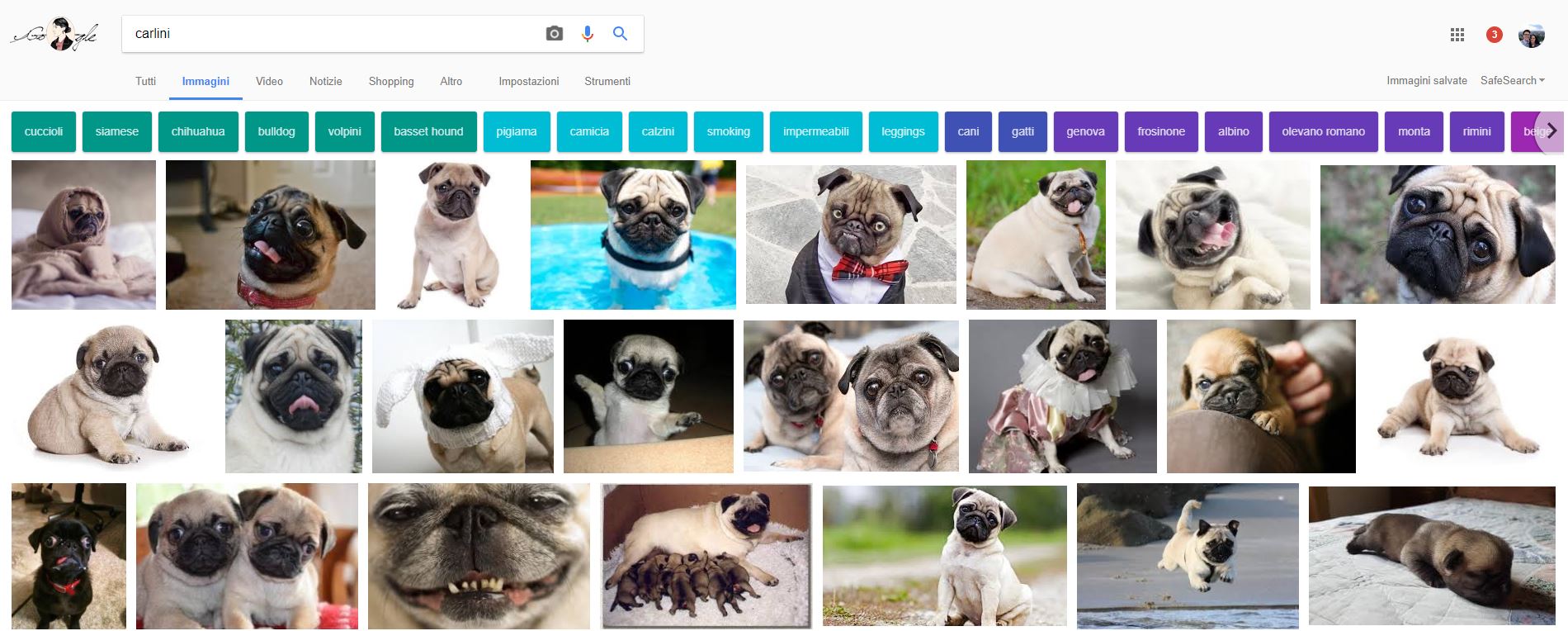Filter results by pigiama
Image resolution: width=1568 pixels, height=631 pixels.
pyautogui.click(x=517, y=131)
